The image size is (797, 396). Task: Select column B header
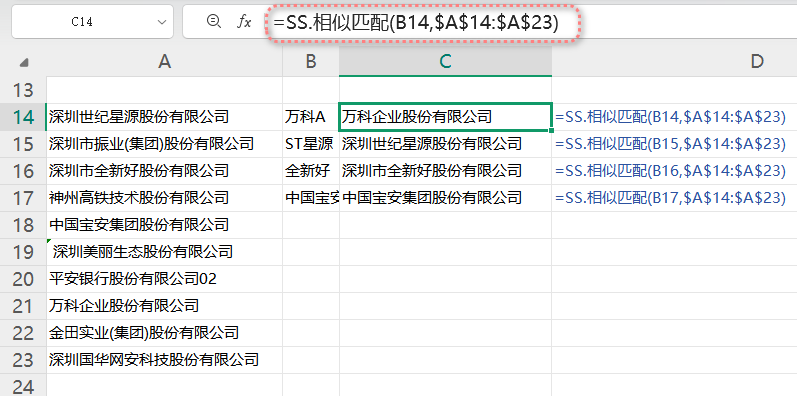pyautogui.click(x=311, y=62)
